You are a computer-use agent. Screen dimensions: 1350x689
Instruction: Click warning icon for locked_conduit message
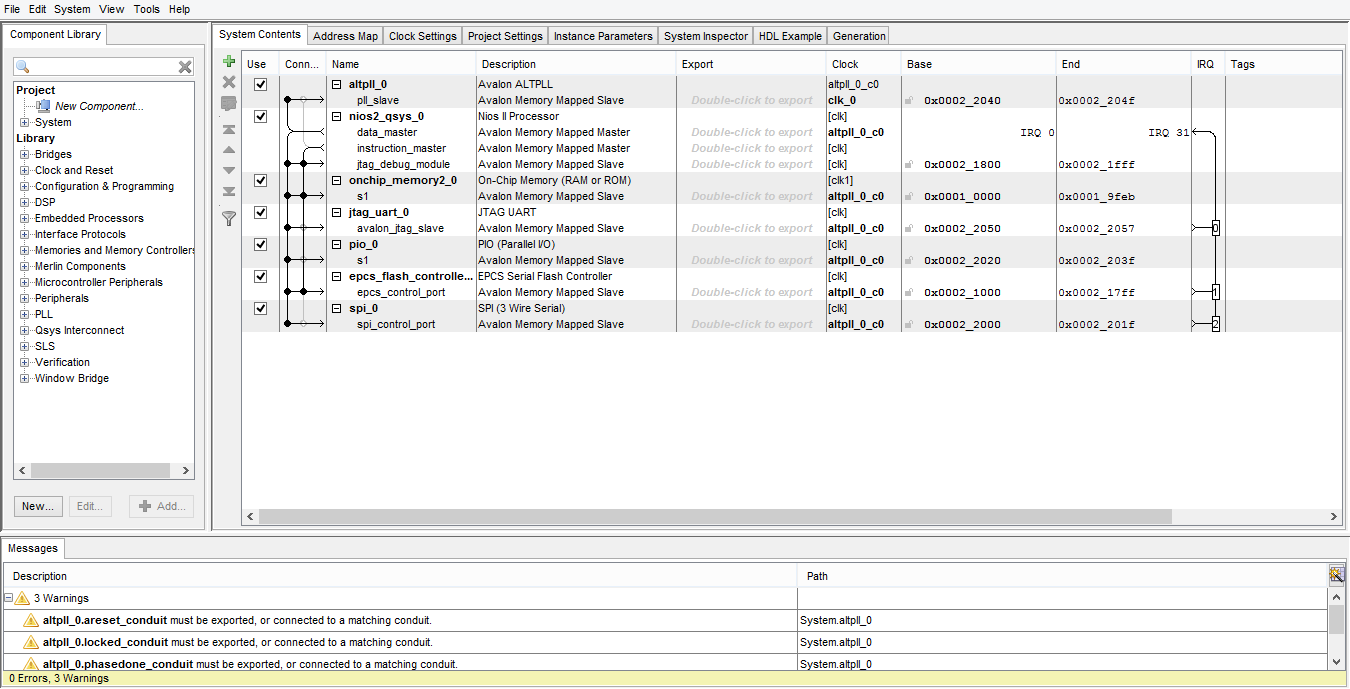tap(31, 642)
